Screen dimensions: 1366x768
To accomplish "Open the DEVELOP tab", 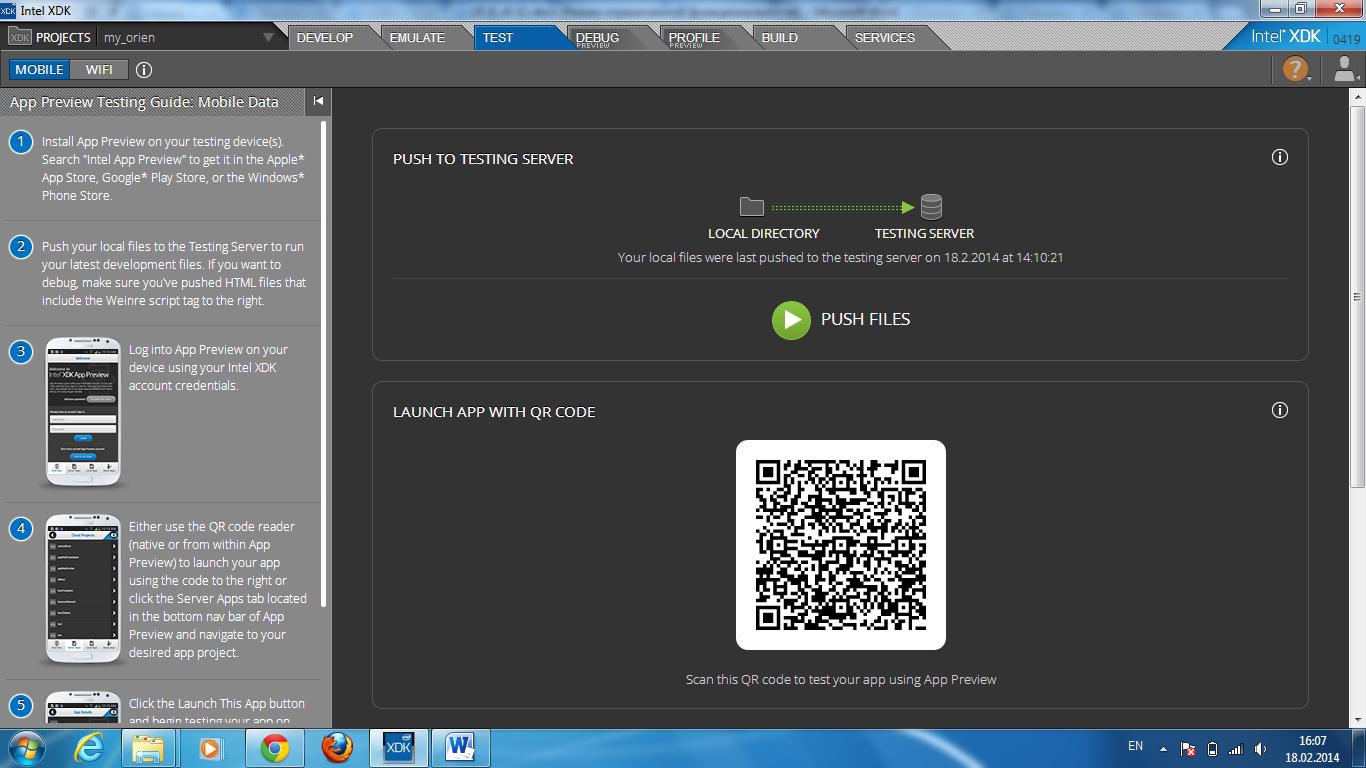I will pyautogui.click(x=325, y=37).
